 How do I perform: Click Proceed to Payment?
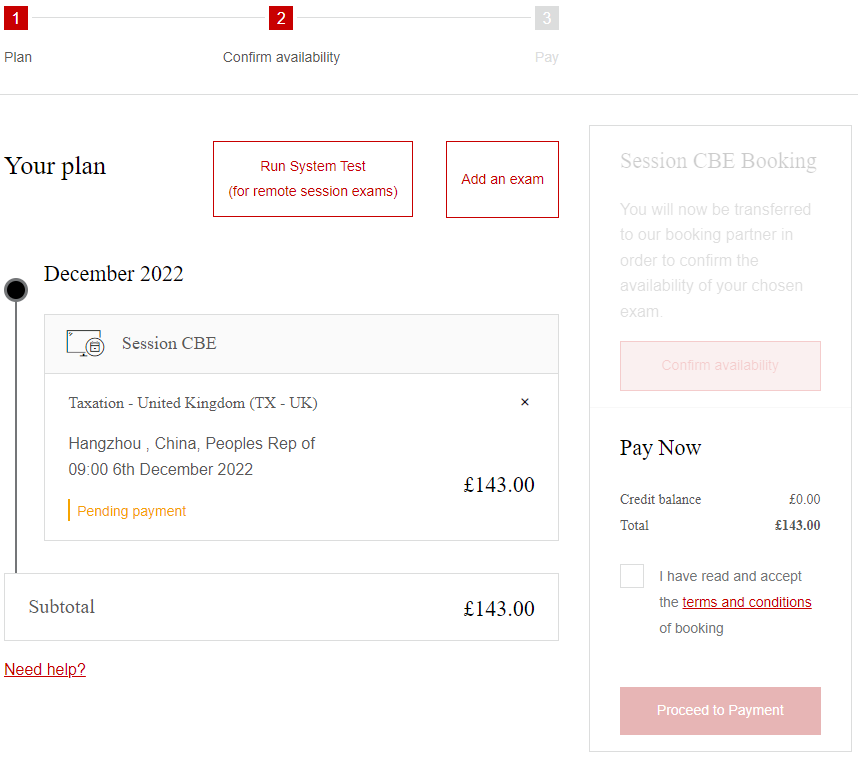pyautogui.click(x=720, y=711)
